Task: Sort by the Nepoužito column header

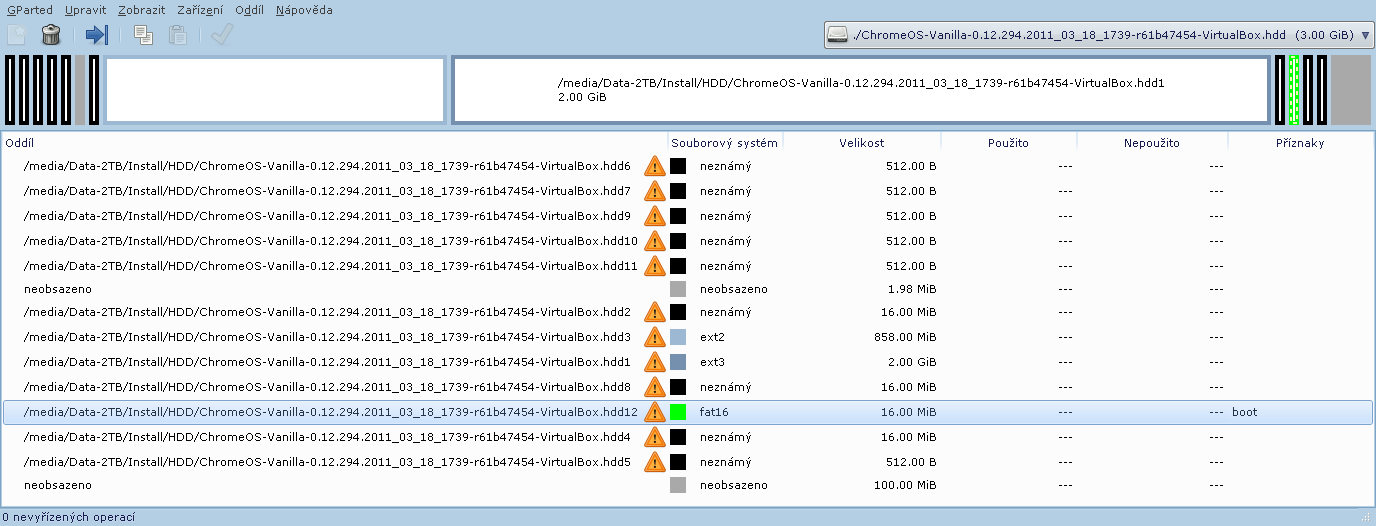Action: click(1151, 143)
